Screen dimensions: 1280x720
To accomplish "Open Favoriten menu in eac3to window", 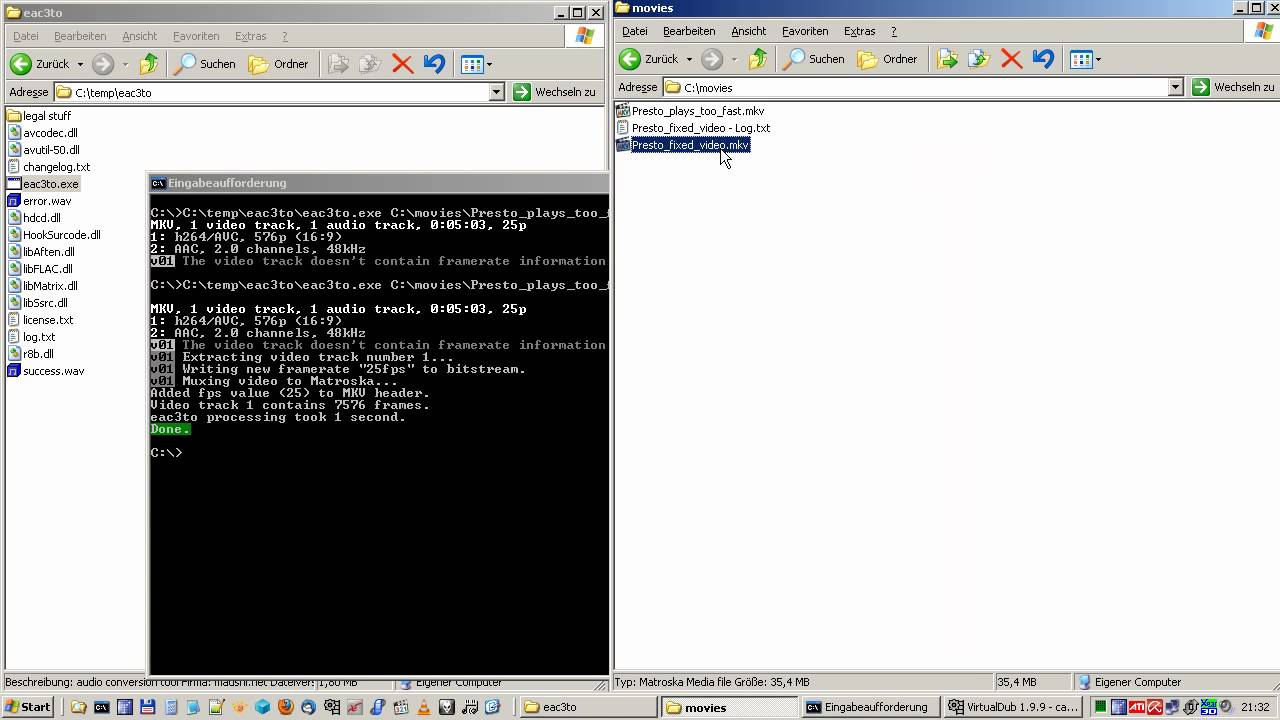I will [196, 36].
